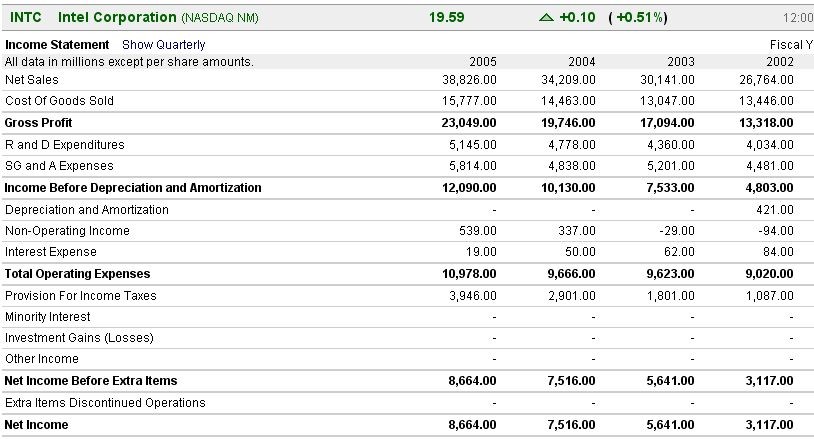Select Gross Profit 2004 value 19,746.00

tap(568, 123)
